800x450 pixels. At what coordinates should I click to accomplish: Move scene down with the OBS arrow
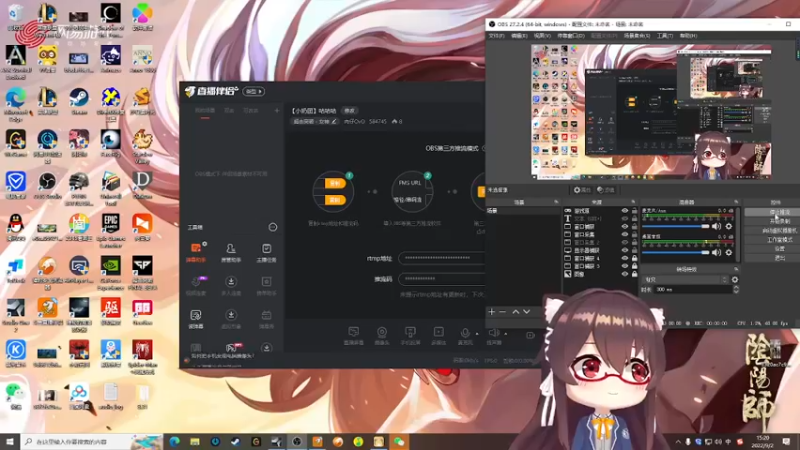pyautogui.click(x=527, y=311)
